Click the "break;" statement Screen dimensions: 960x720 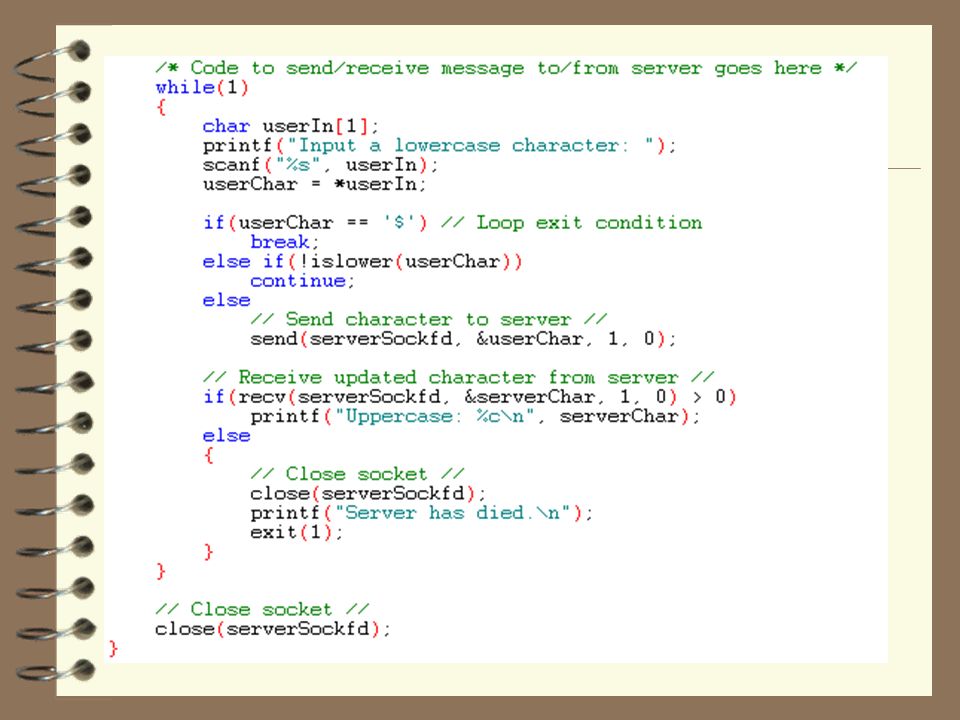click(285, 242)
